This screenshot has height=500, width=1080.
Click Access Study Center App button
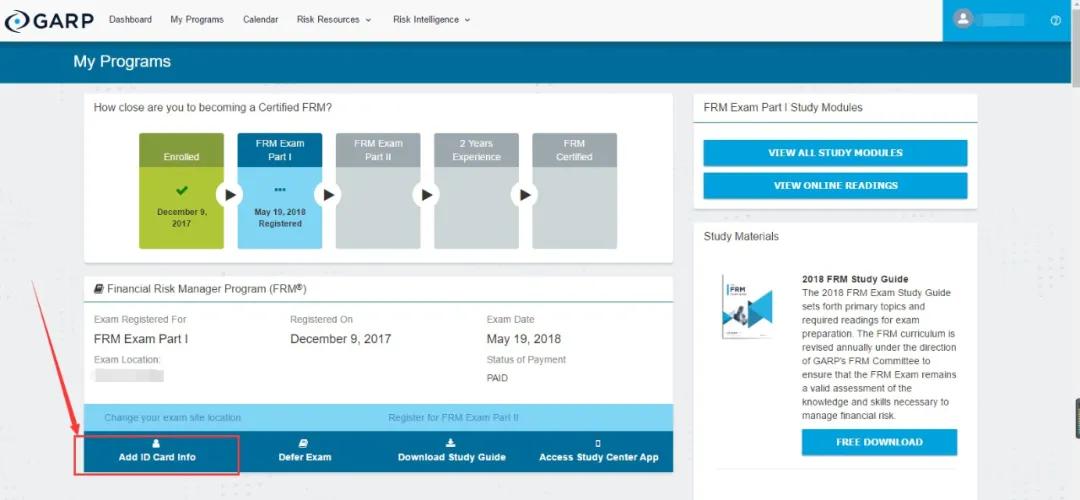coord(599,452)
